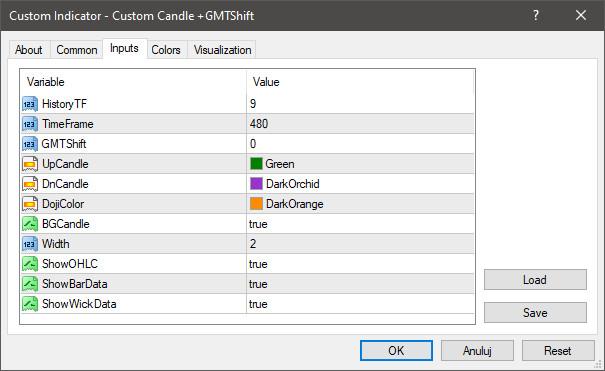Screen dimensions: 605x371
Task: Click the color-type icon beside DnCandle
Action: click(x=30, y=184)
